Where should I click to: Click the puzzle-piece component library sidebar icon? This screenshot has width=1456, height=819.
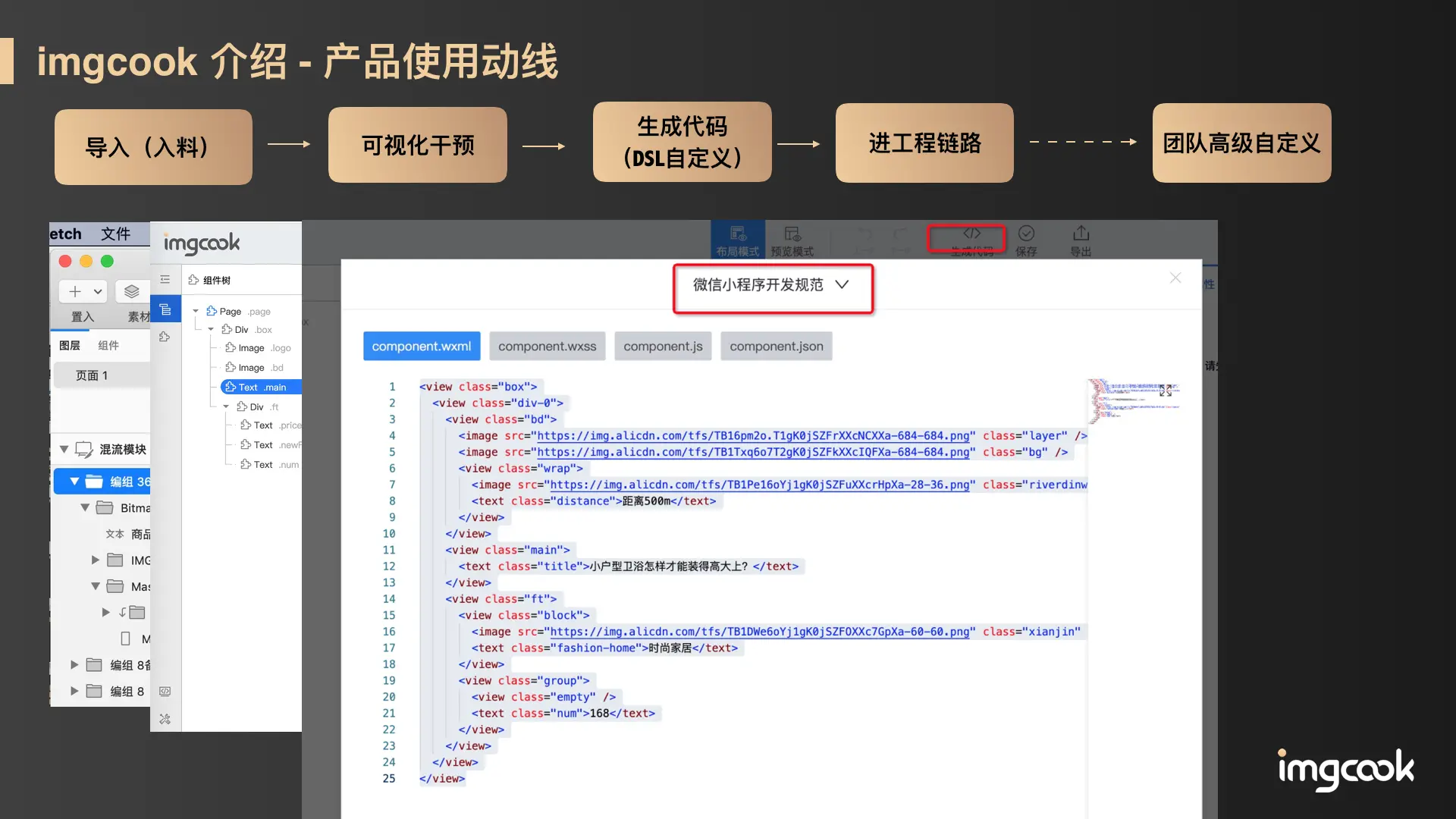165,337
